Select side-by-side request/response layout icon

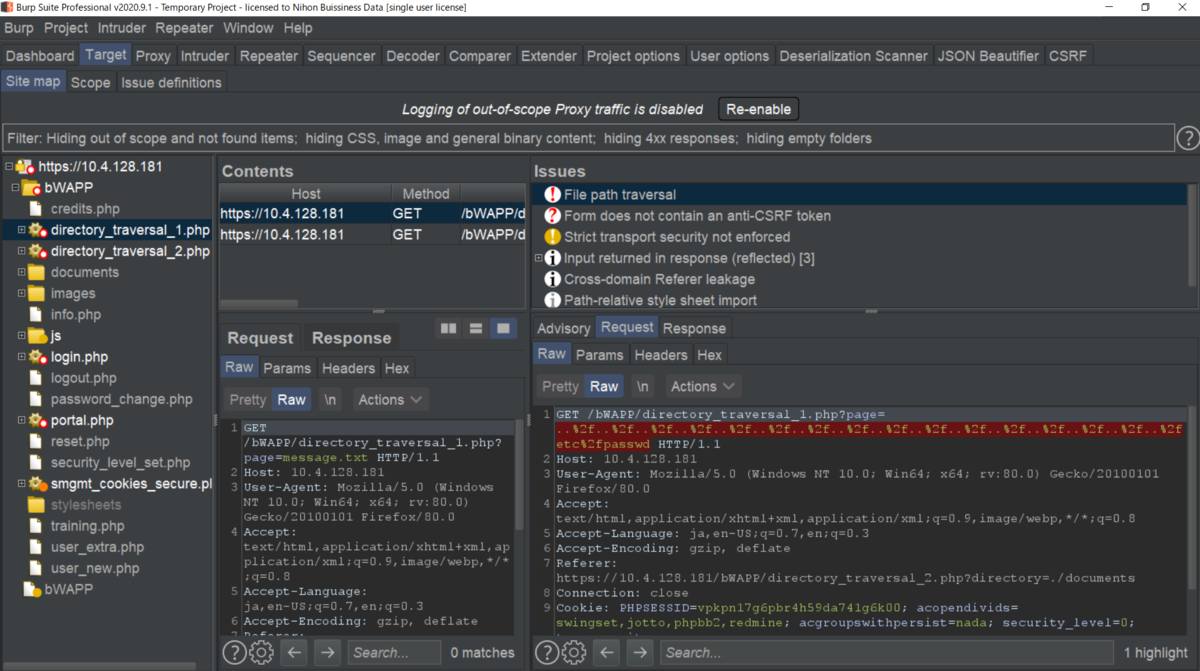448,328
